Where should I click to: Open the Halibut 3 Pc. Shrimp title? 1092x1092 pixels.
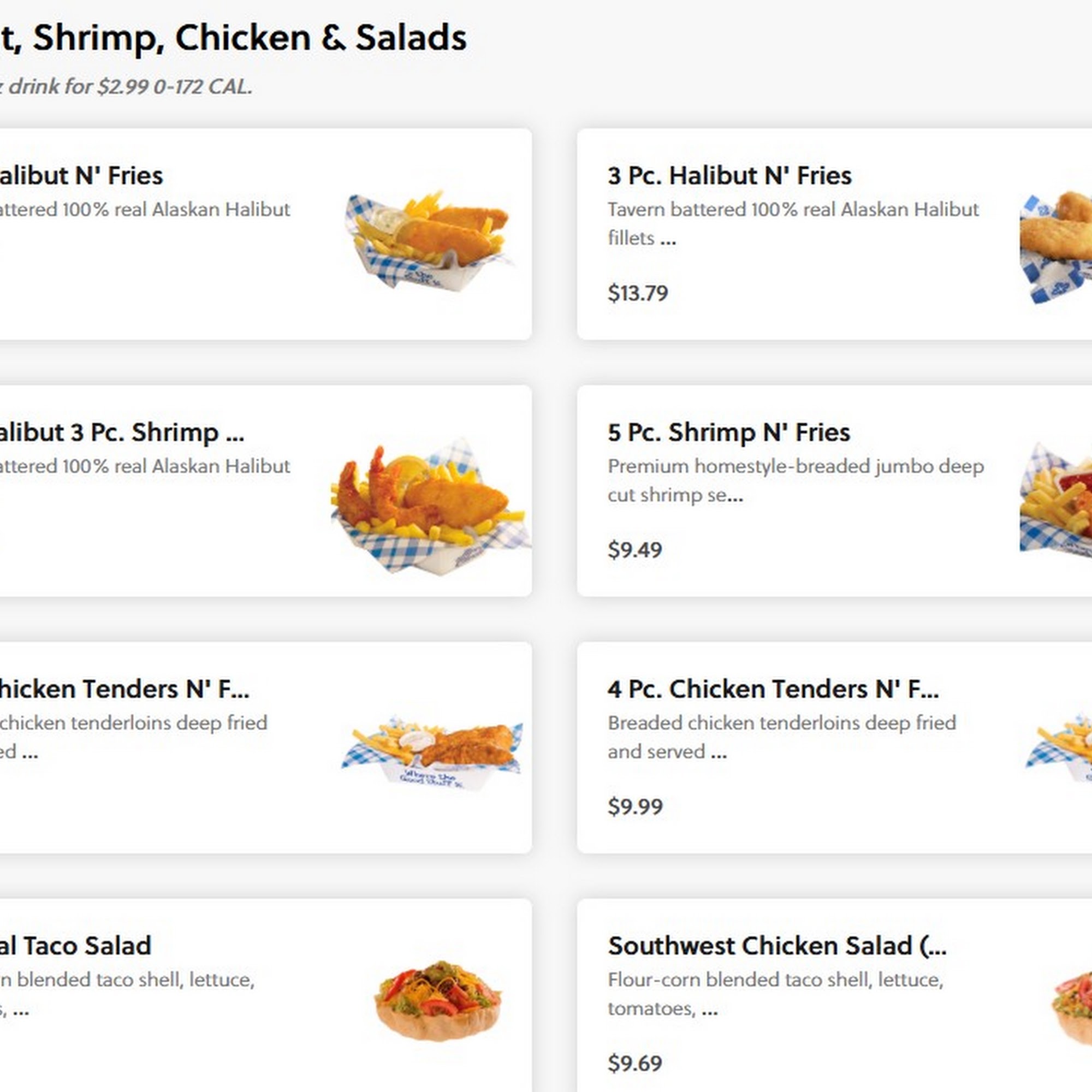pyautogui.click(x=122, y=432)
